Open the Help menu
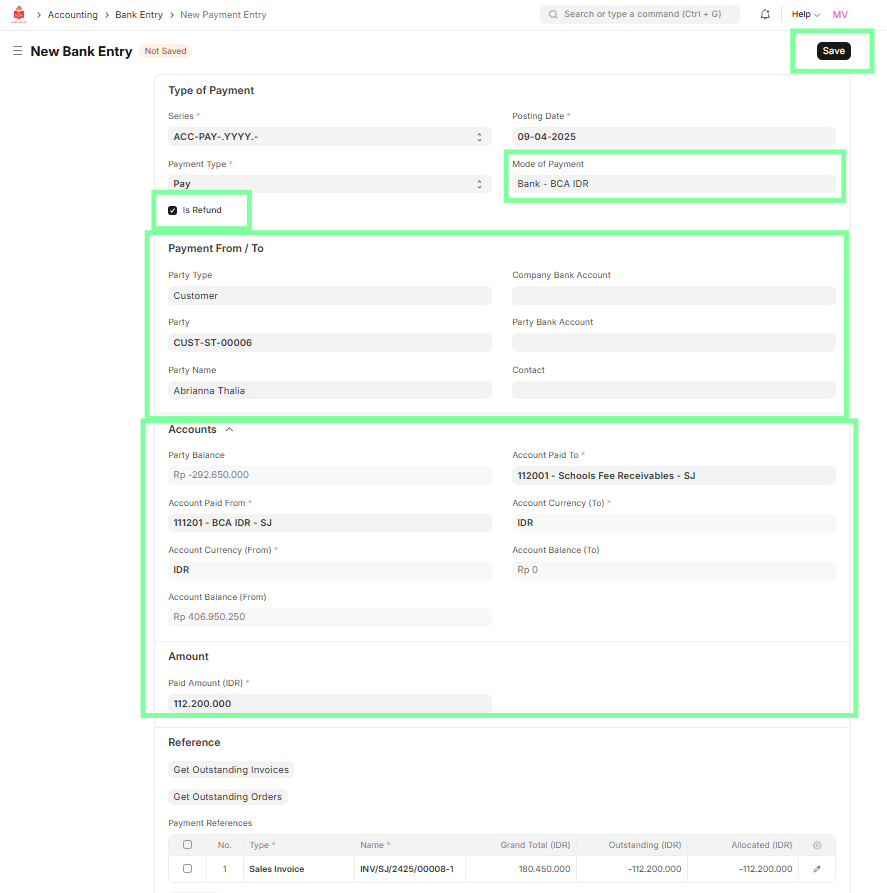The image size is (887, 893). click(x=805, y=15)
